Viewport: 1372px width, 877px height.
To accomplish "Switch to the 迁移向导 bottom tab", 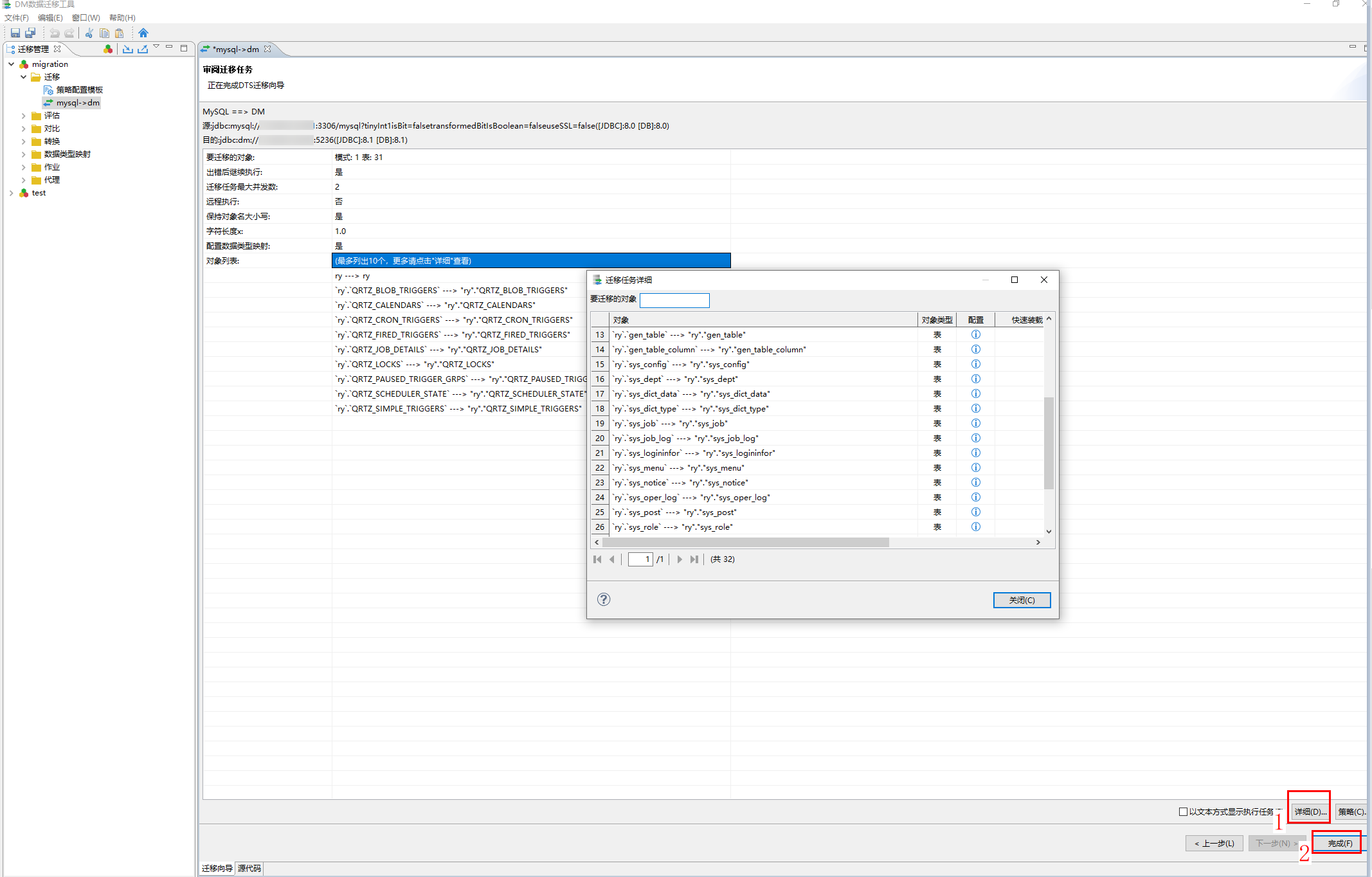I will (217, 869).
